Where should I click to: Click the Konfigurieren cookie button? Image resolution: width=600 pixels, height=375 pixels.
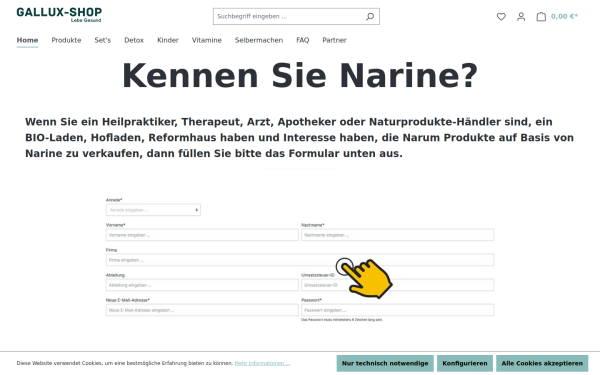coord(465,363)
